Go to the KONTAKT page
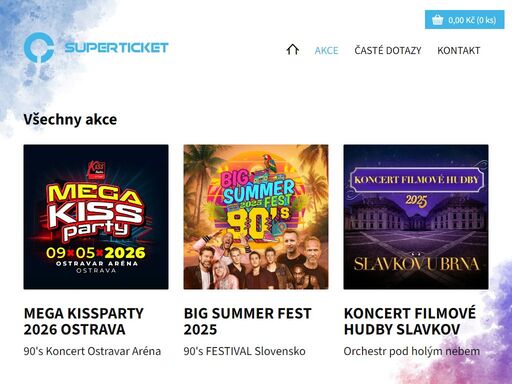This screenshot has height=384, width=512. pyautogui.click(x=459, y=50)
